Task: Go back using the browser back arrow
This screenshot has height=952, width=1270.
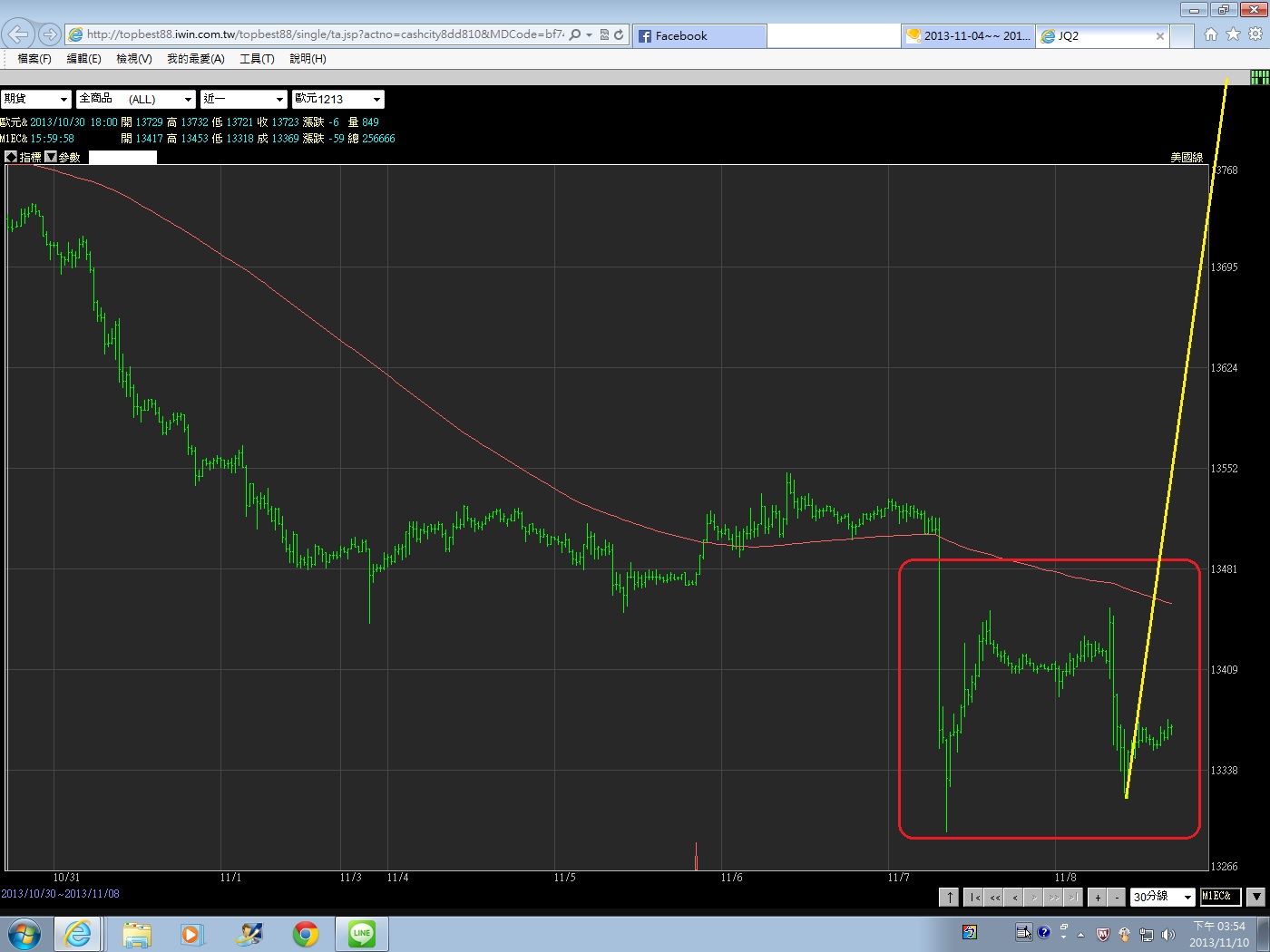Action: tap(18, 34)
